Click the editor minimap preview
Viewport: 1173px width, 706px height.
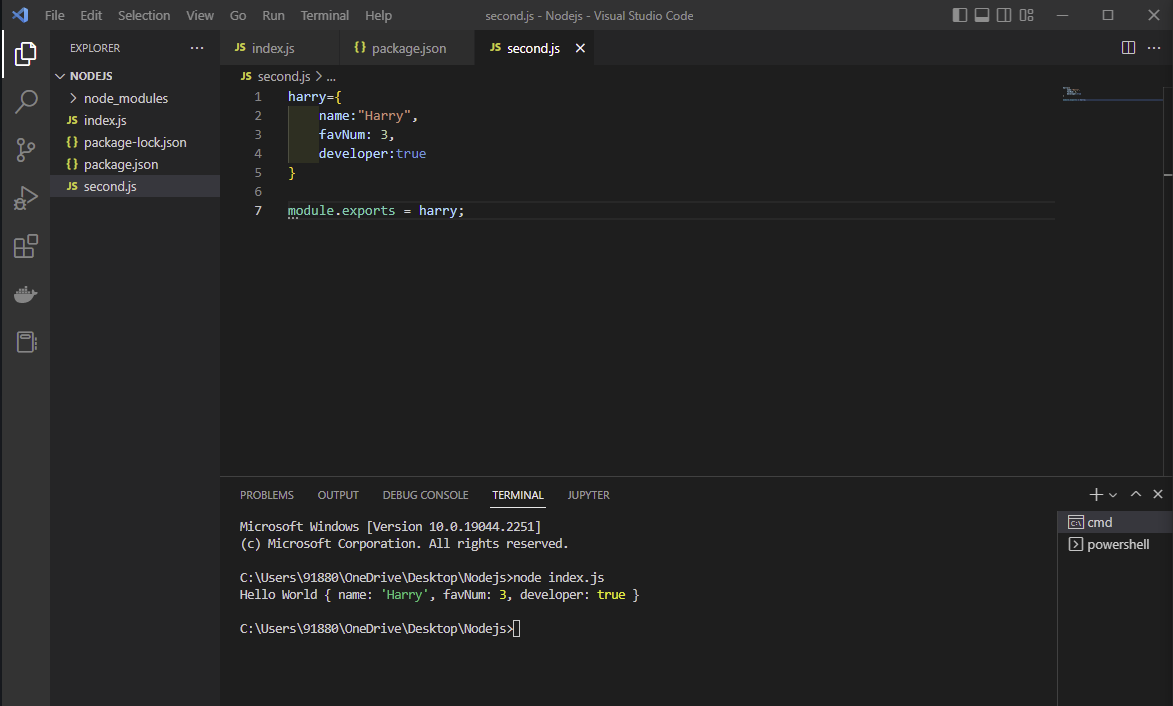[1112, 93]
